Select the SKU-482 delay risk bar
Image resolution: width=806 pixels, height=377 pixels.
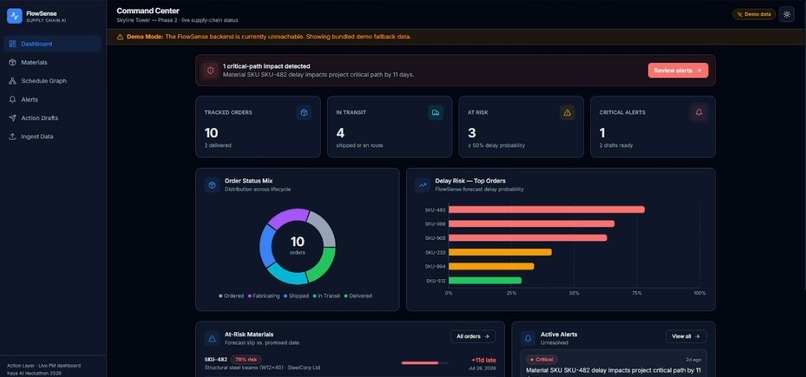click(x=546, y=209)
